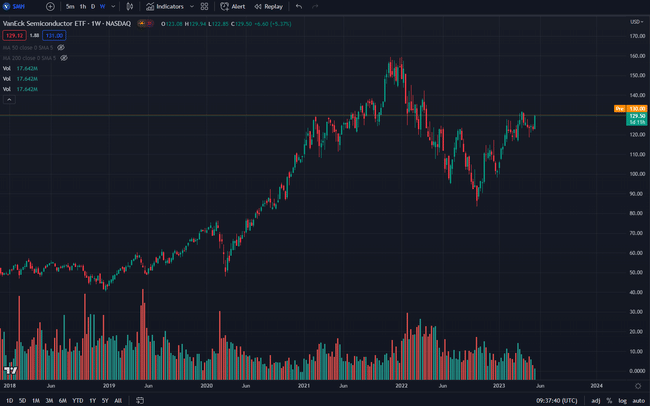Expand the Indicators favorites dropdown arrow
This screenshot has width=650, height=406.
pyautogui.click(x=190, y=6)
